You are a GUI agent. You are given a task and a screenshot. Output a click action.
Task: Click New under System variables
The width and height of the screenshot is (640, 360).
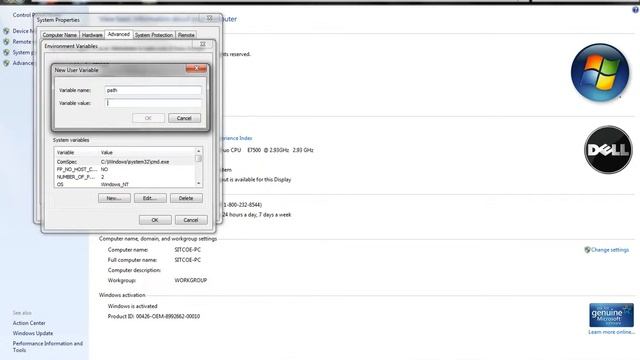(x=114, y=198)
